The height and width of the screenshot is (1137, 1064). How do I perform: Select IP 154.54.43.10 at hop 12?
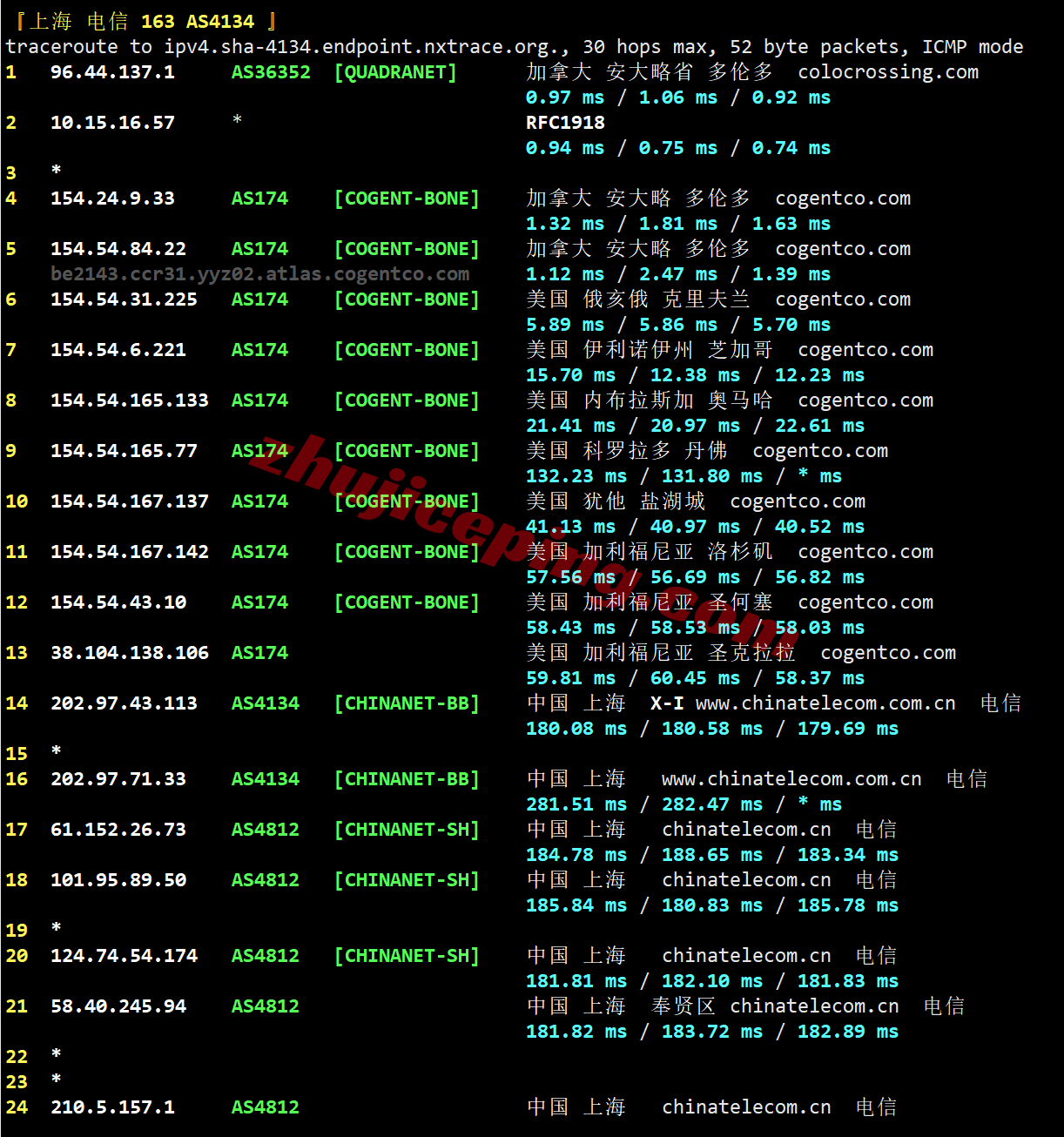[118, 602]
